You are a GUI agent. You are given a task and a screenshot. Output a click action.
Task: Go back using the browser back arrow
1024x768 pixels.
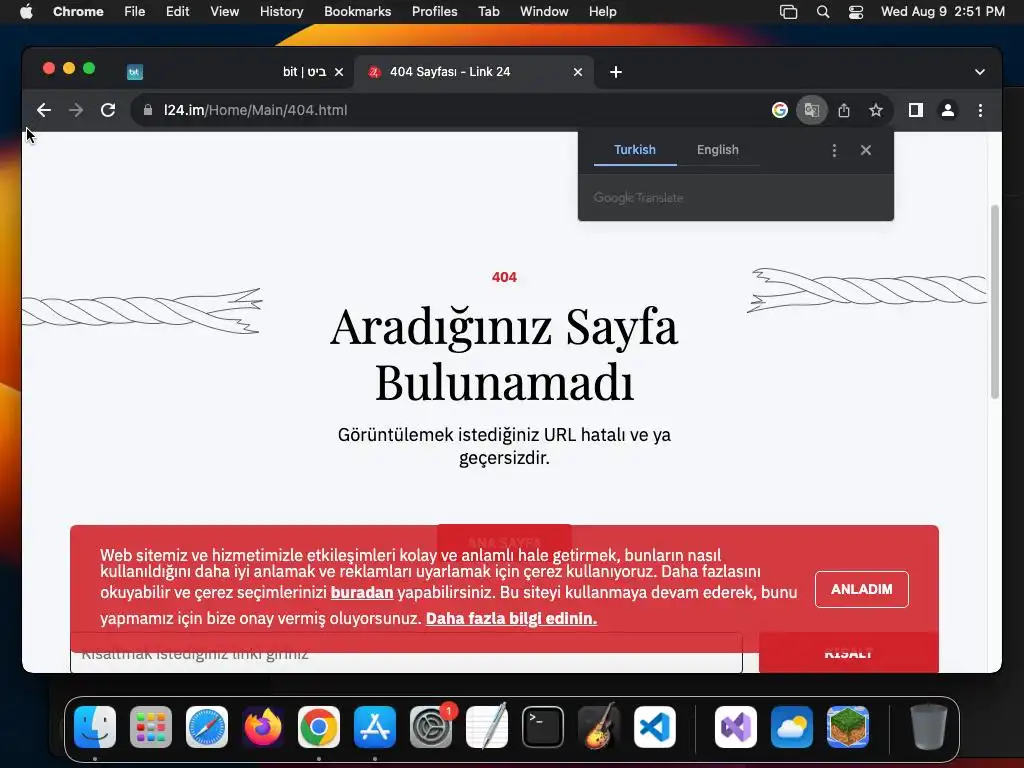(44, 110)
